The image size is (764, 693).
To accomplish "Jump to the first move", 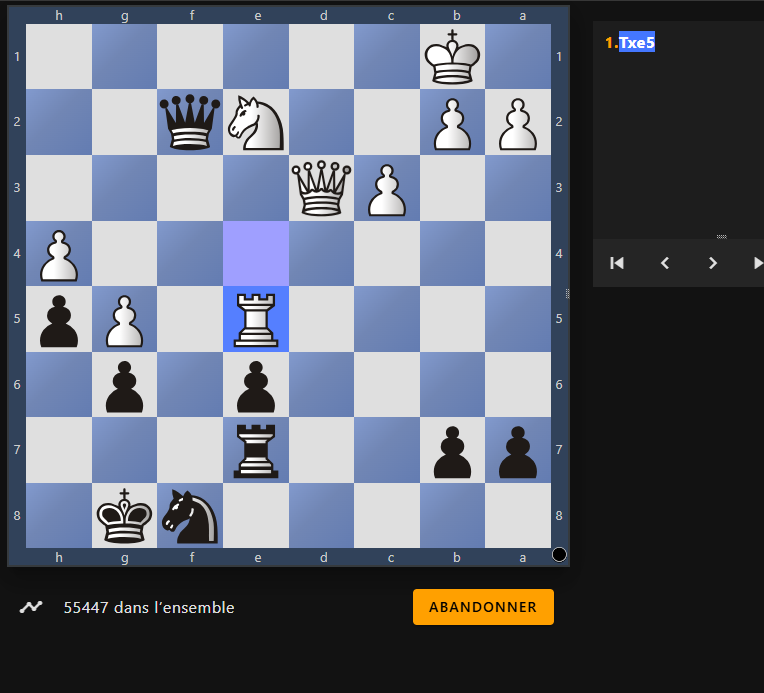I will (x=617, y=263).
